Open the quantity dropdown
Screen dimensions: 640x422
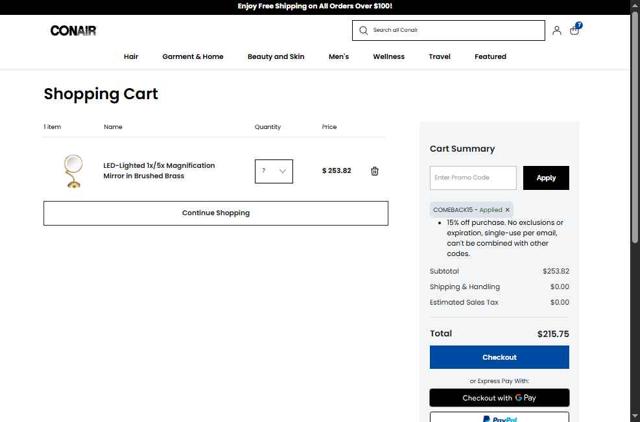click(x=274, y=171)
